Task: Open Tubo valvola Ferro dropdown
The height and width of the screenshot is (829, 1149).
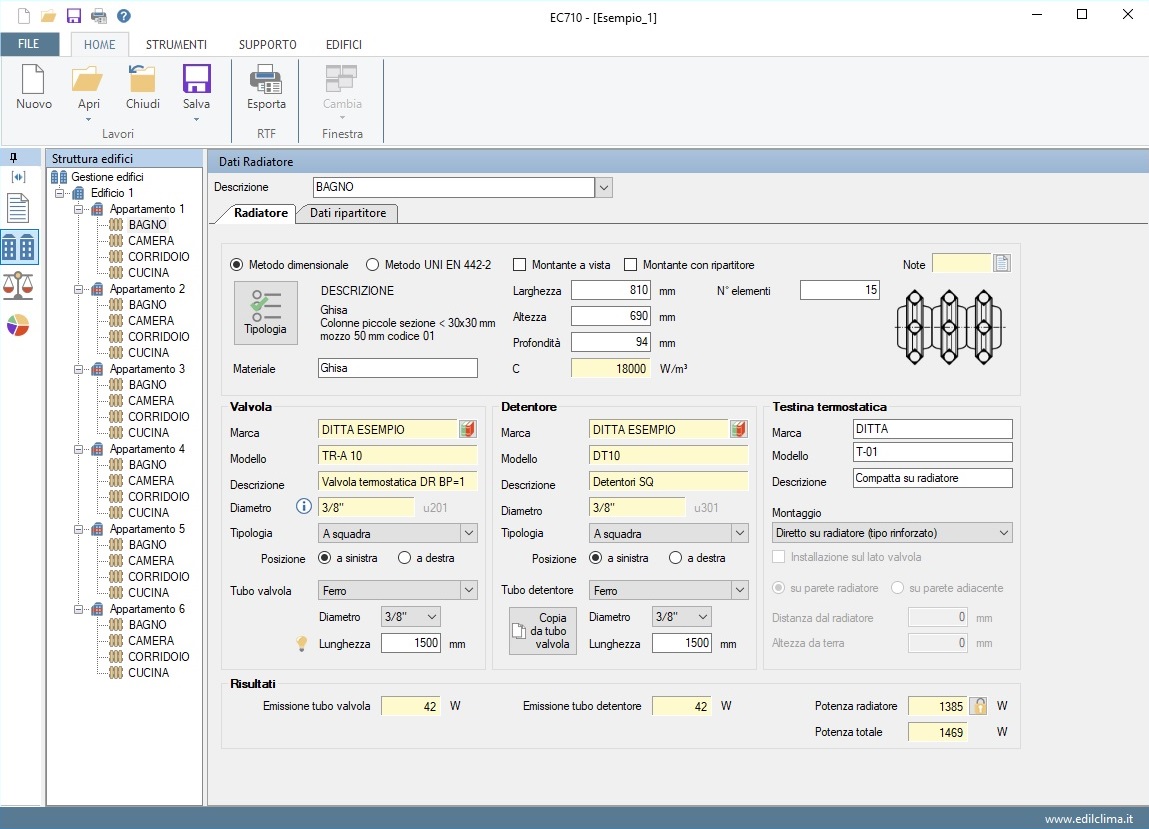Action: pyautogui.click(x=469, y=590)
